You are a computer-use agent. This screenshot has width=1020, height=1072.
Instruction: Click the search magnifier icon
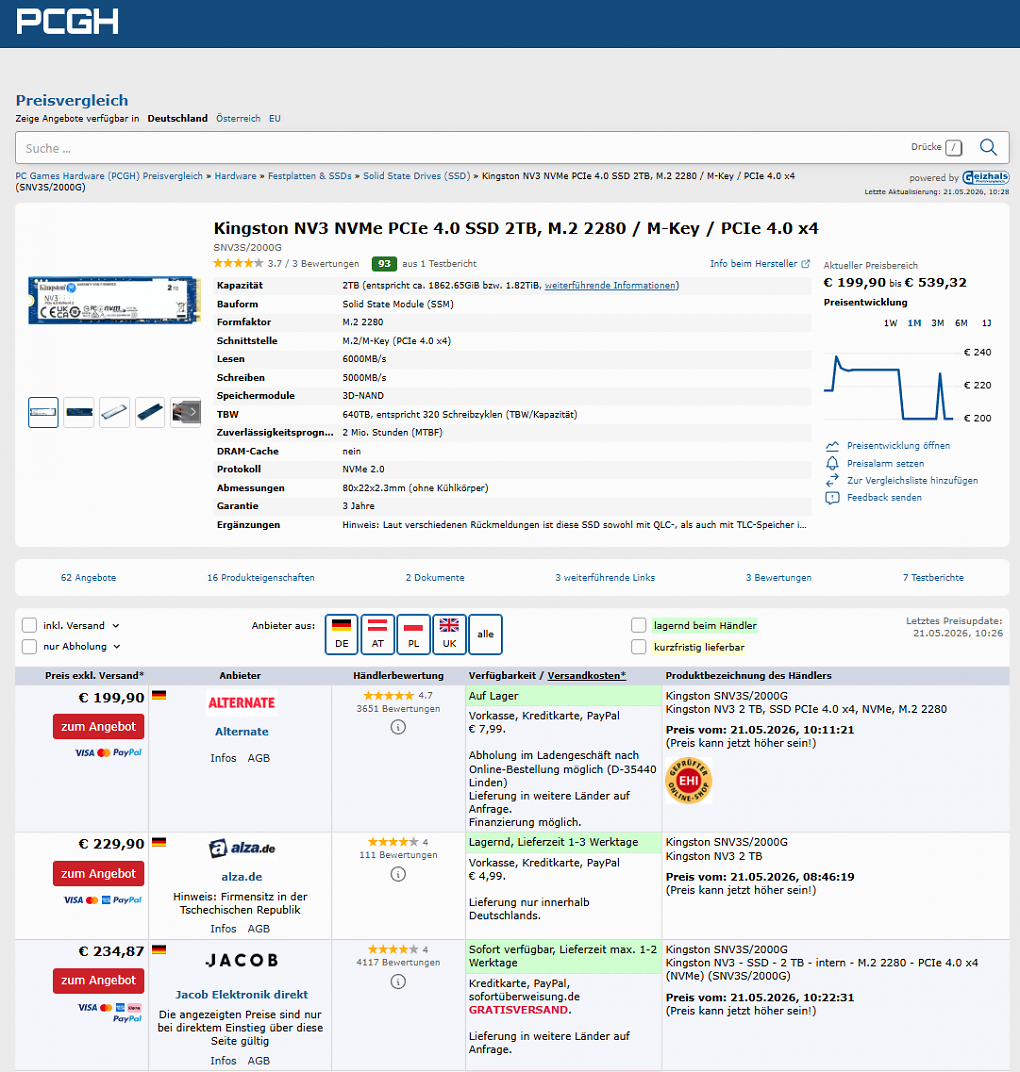(x=988, y=147)
